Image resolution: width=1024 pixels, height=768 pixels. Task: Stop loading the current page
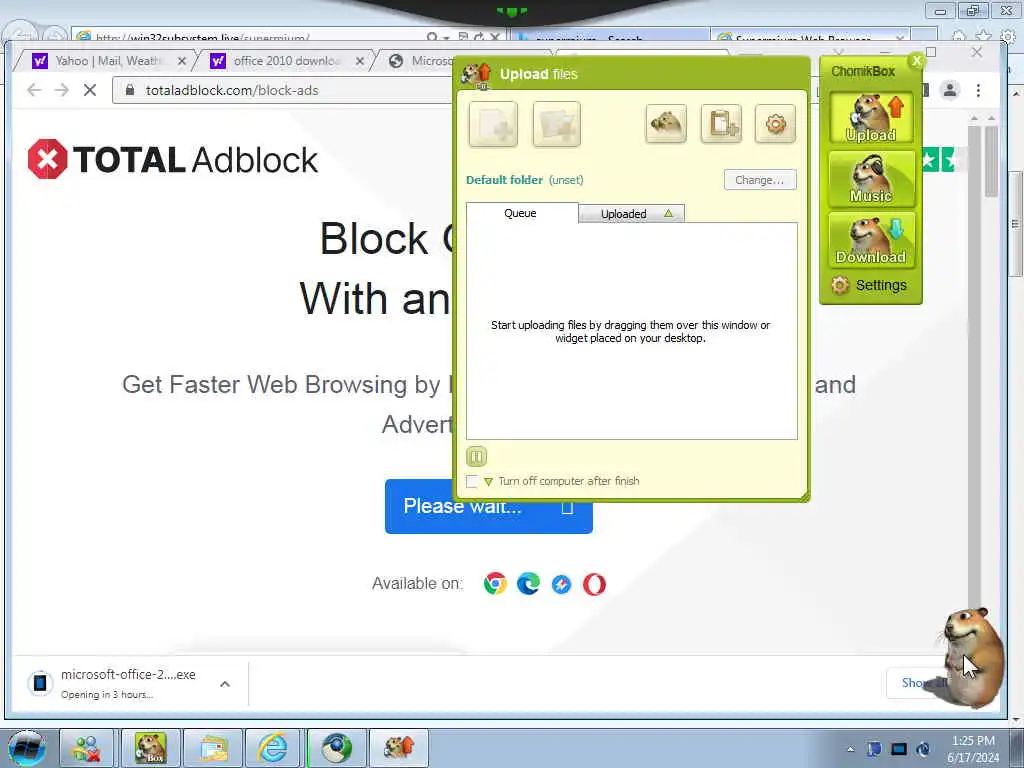click(x=90, y=90)
